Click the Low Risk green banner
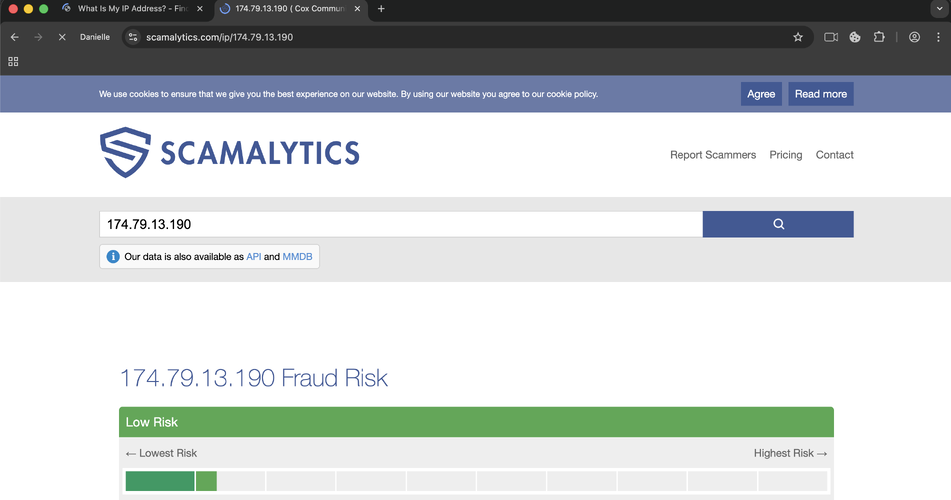Viewport: 951px width, 500px height. pos(476,422)
